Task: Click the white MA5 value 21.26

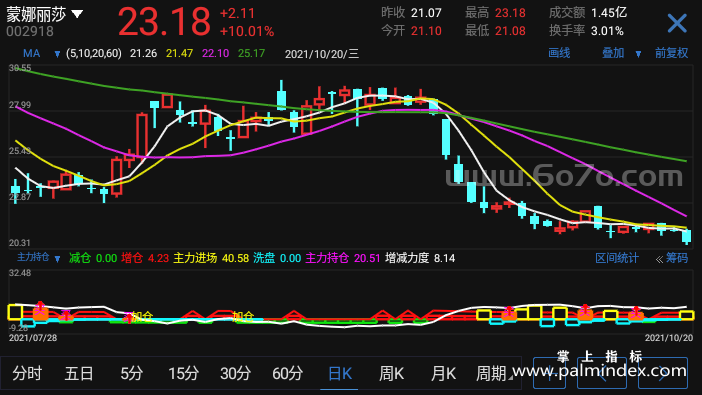Action: pyautogui.click(x=143, y=54)
